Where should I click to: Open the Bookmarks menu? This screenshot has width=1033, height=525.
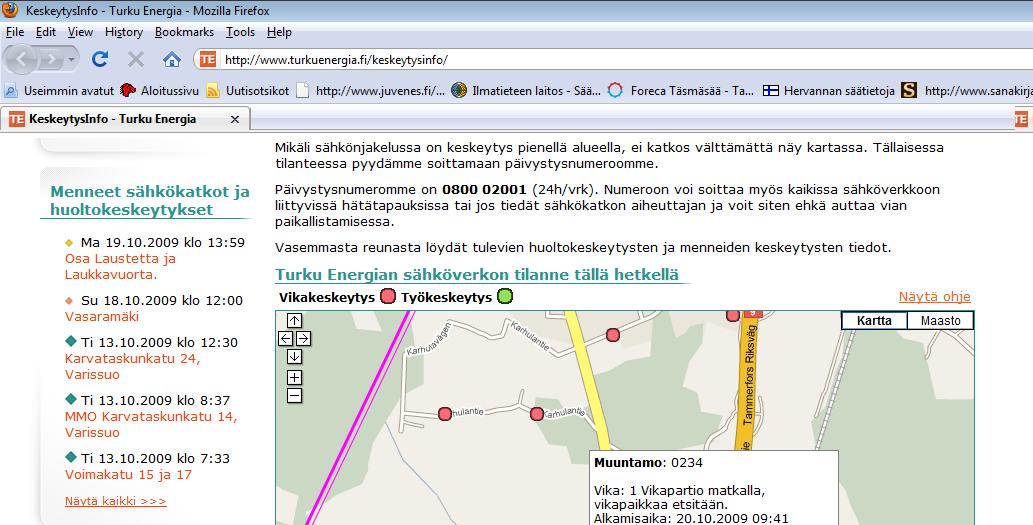(x=184, y=32)
